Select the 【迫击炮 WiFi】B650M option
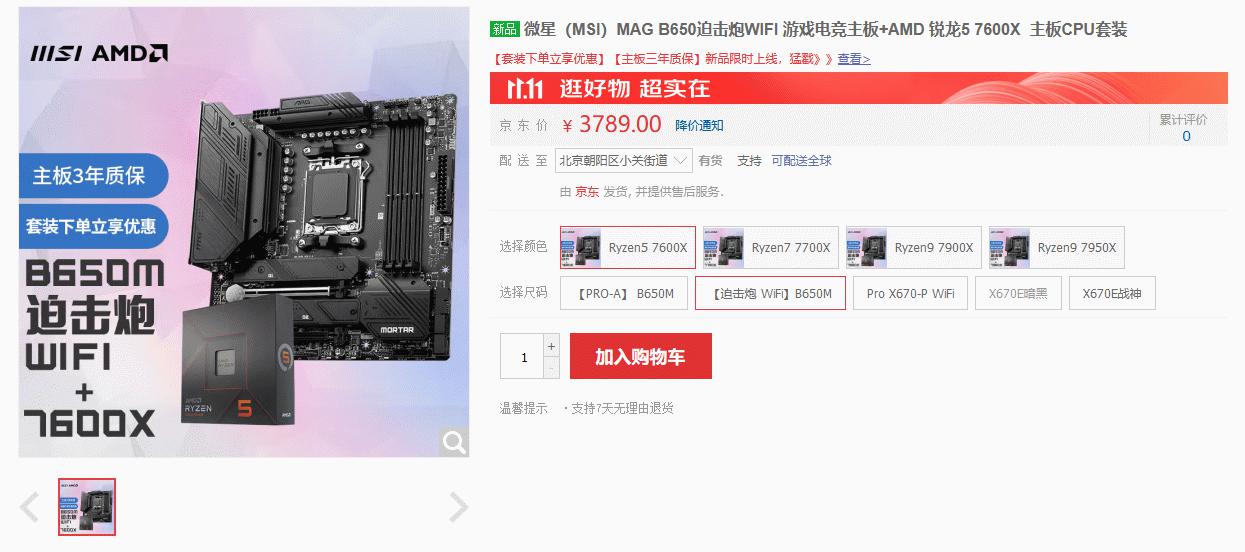Viewport: 1245px width, 552px height. tap(770, 293)
